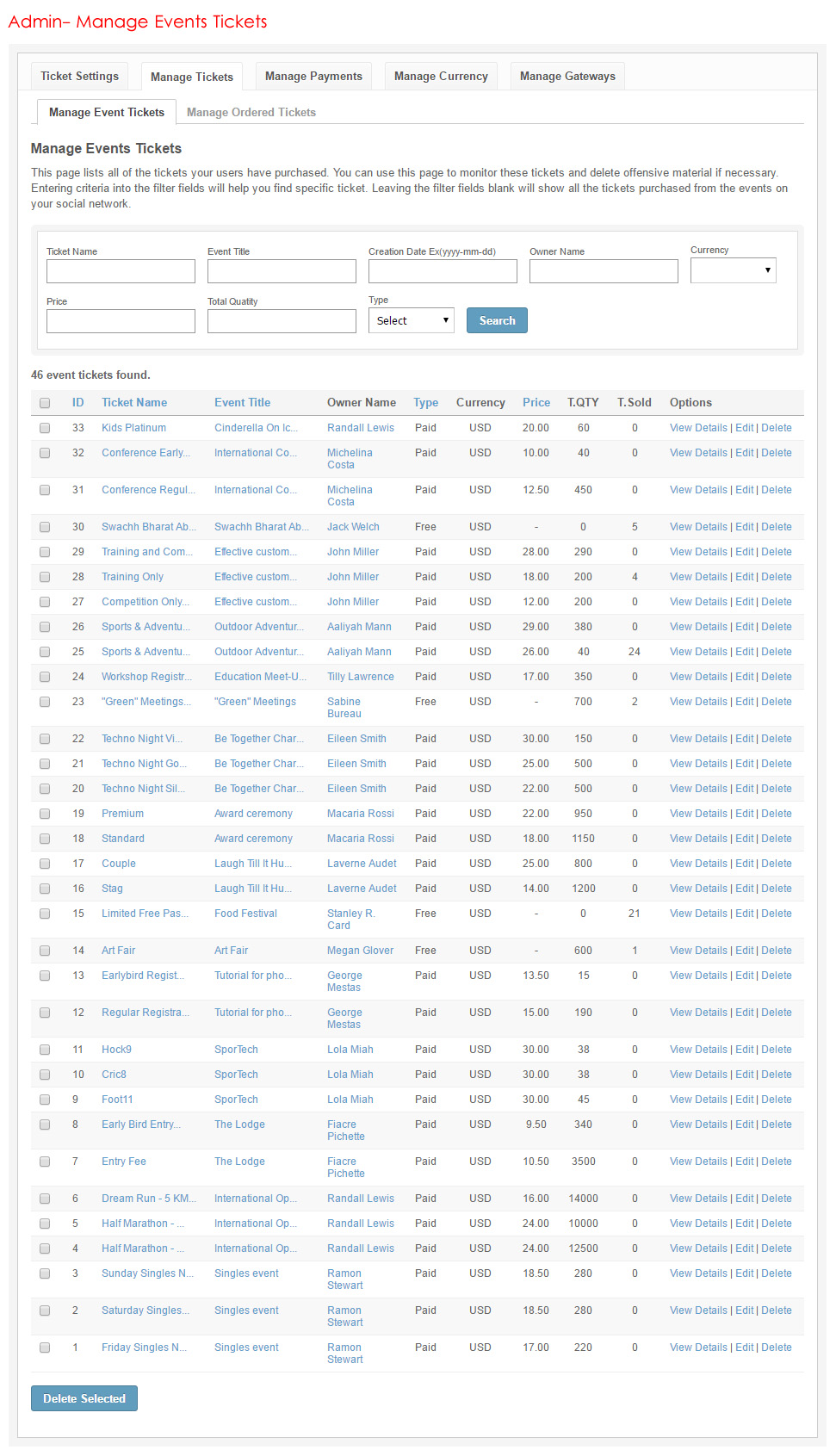Sort the table by Price column

pyautogui.click(x=536, y=402)
